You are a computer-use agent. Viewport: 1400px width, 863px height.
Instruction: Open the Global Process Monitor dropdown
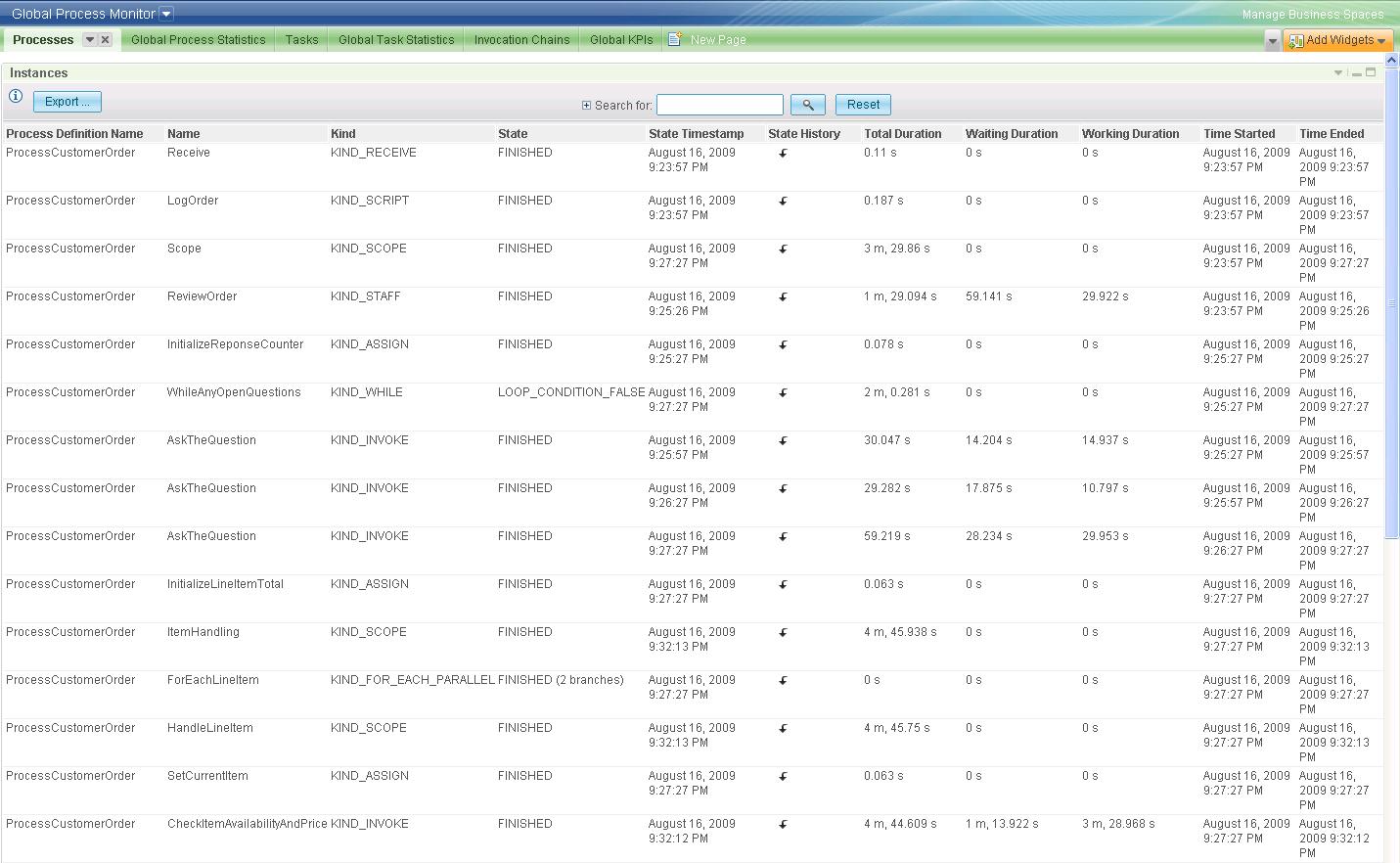pos(166,14)
